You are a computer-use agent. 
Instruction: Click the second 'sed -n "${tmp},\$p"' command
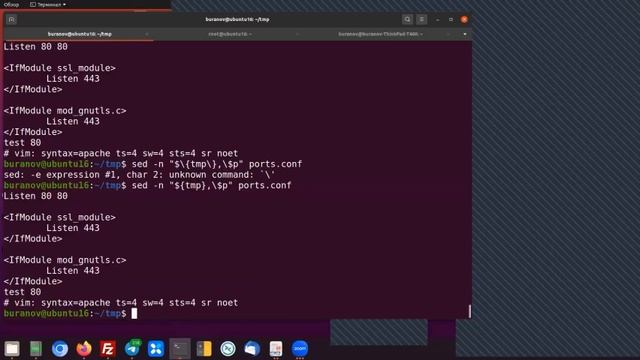coord(211,185)
